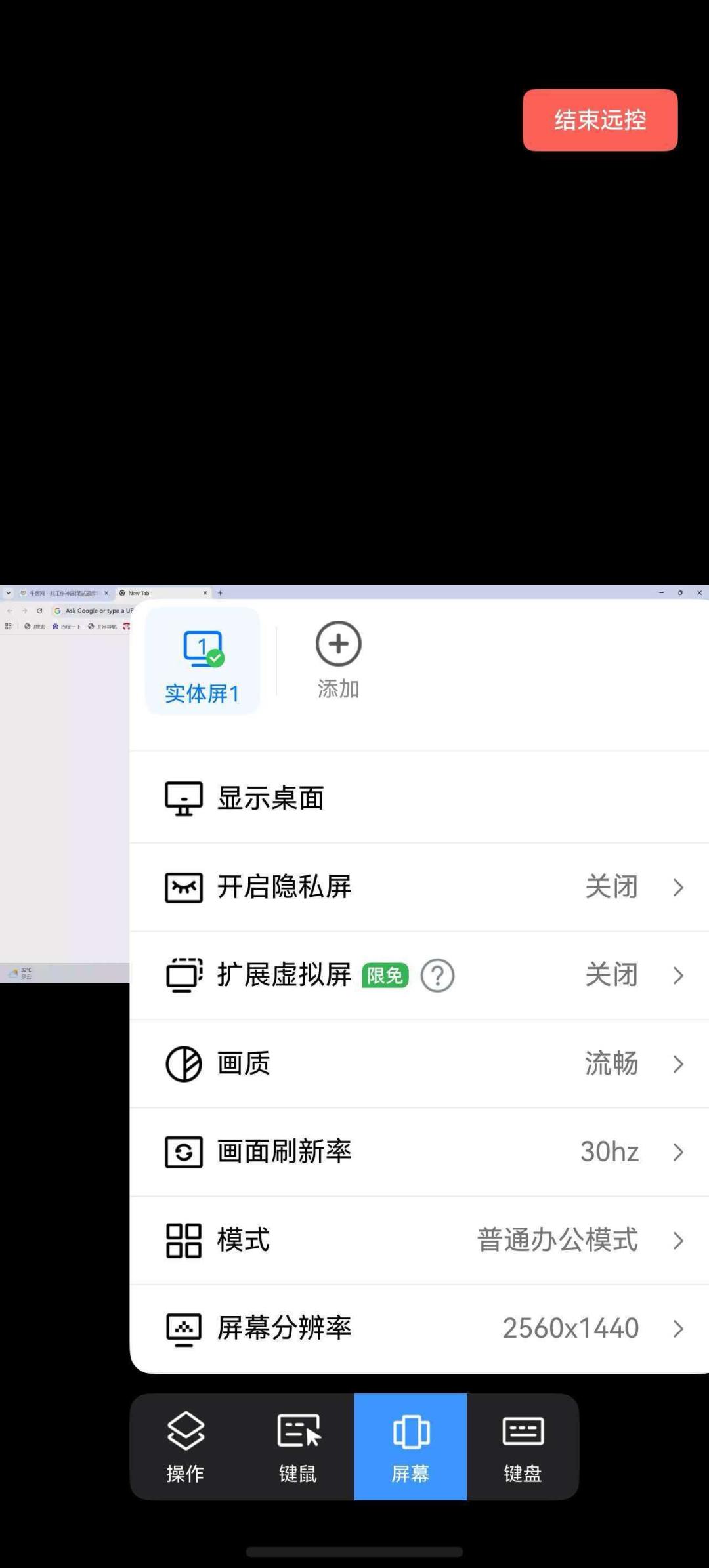Image resolution: width=709 pixels, height=1568 pixels.
Task: Open the 搜索 bookmark in bookmarks bar
Action: pos(35,627)
